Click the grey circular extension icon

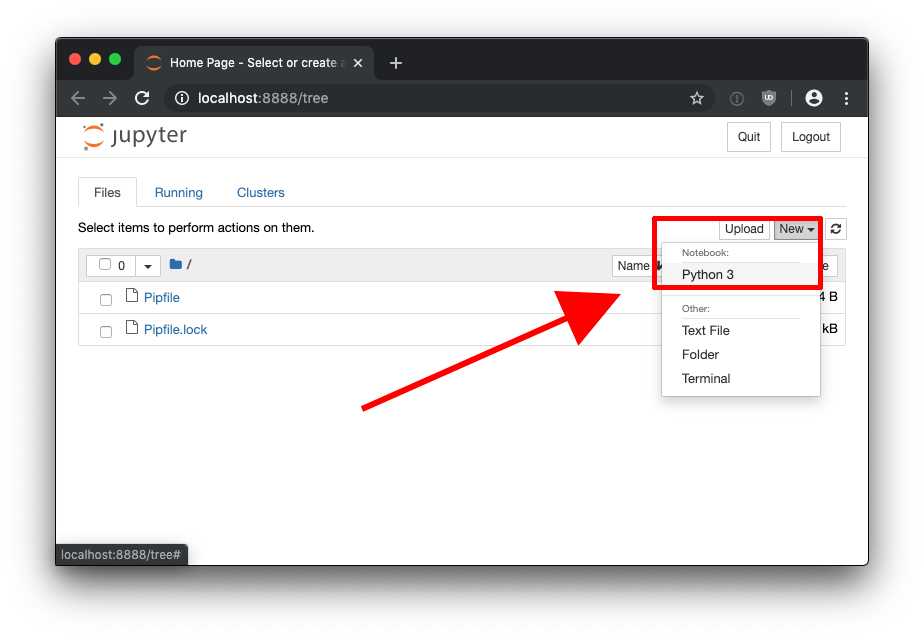point(737,98)
